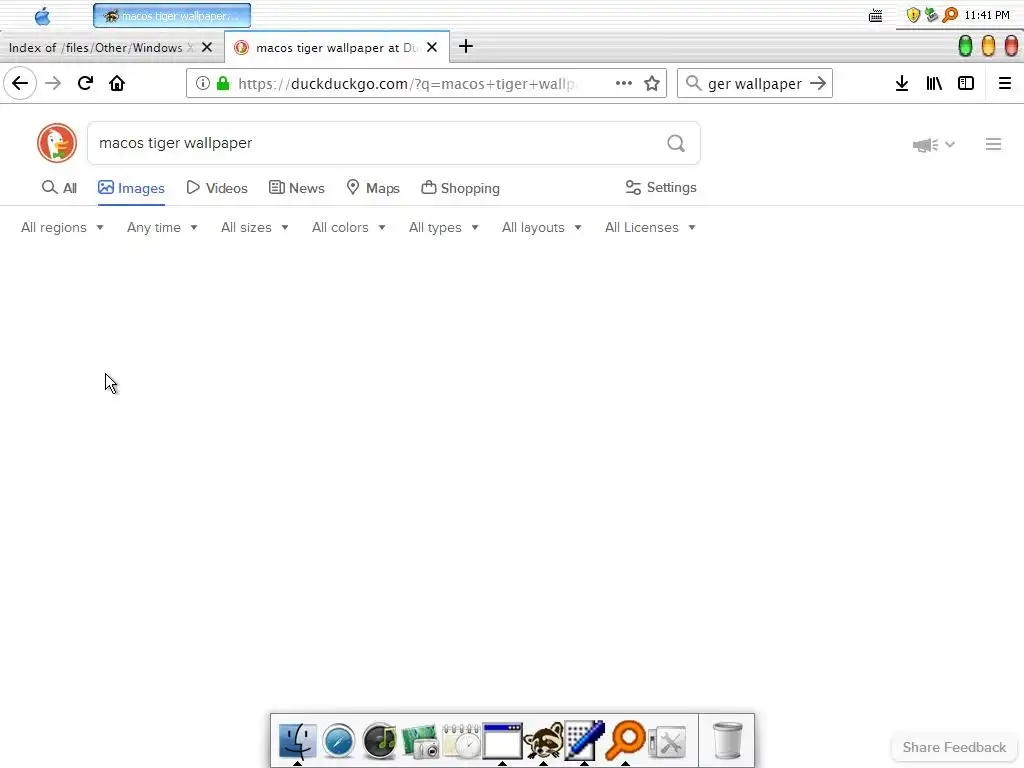Click the 11:41 PM clock
Image resolution: width=1024 pixels, height=768 pixels.
987,15
